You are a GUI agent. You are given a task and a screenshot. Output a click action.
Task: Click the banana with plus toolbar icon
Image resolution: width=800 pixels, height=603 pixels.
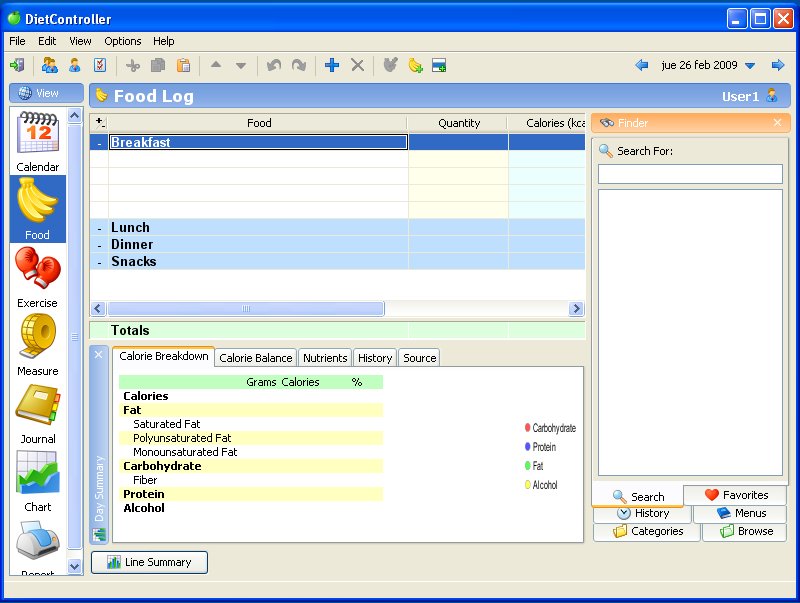click(x=415, y=65)
